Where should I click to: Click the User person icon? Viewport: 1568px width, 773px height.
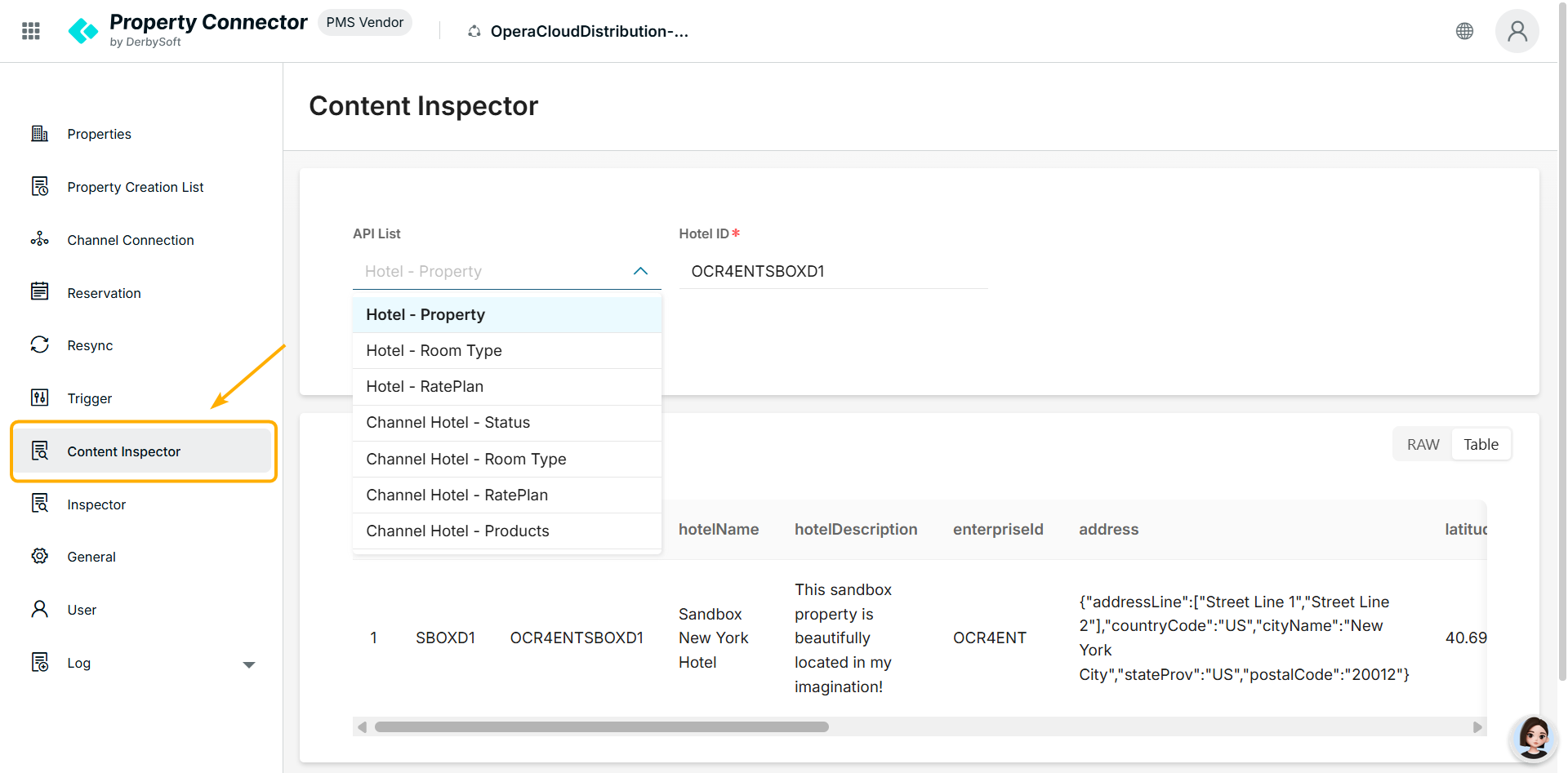[x=40, y=609]
